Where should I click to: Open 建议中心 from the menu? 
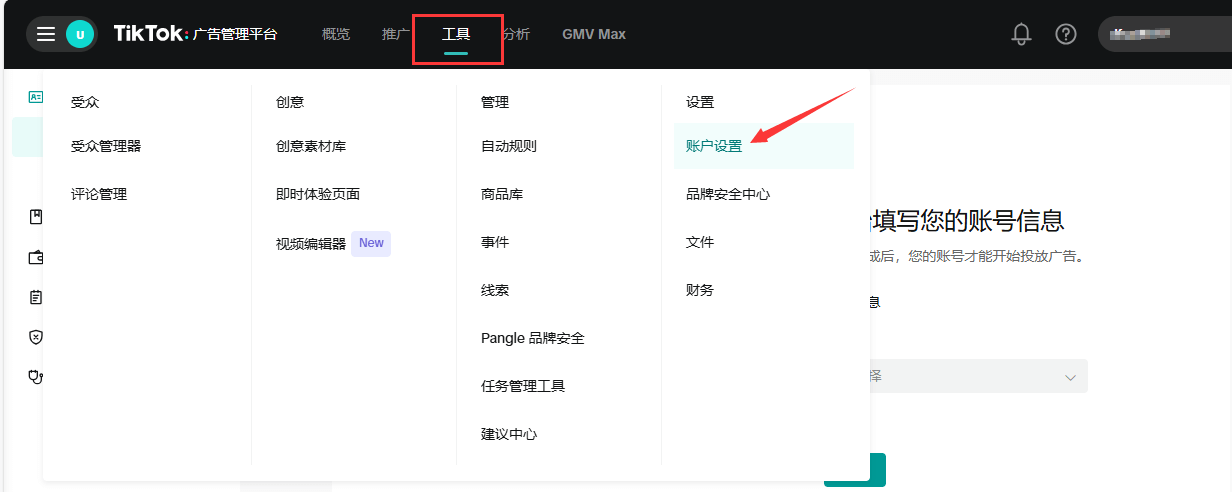(509, 434)
